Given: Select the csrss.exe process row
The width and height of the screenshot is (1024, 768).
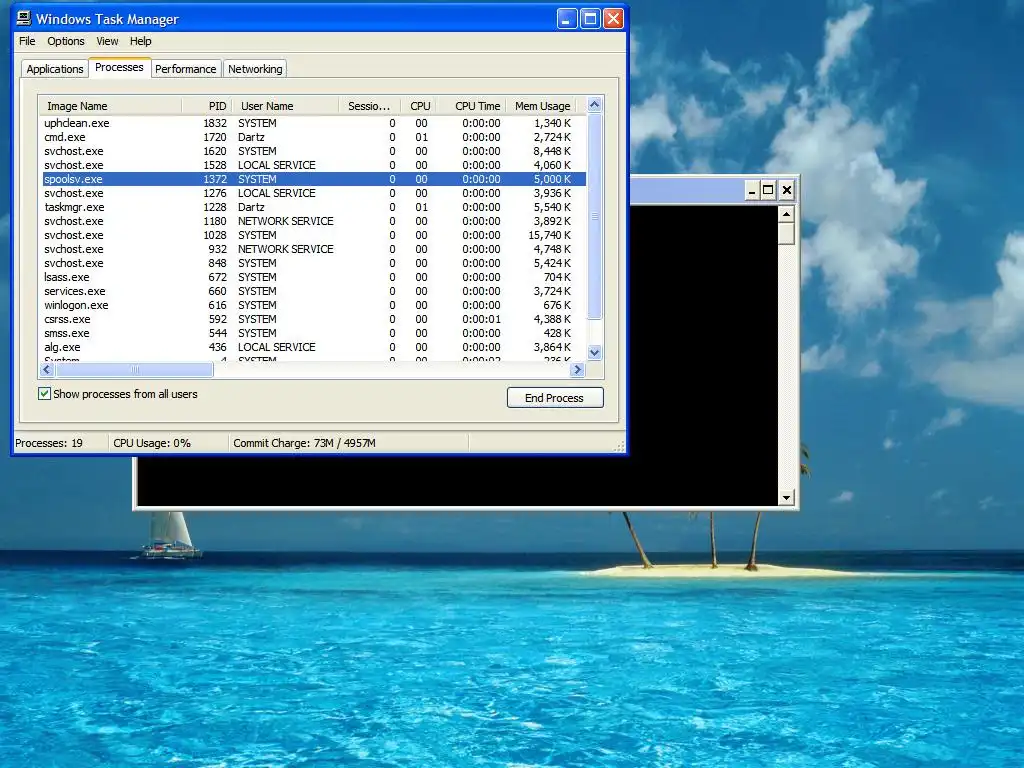Looking at the screenshot, I should pyautogui.click(x=313, y=319).
